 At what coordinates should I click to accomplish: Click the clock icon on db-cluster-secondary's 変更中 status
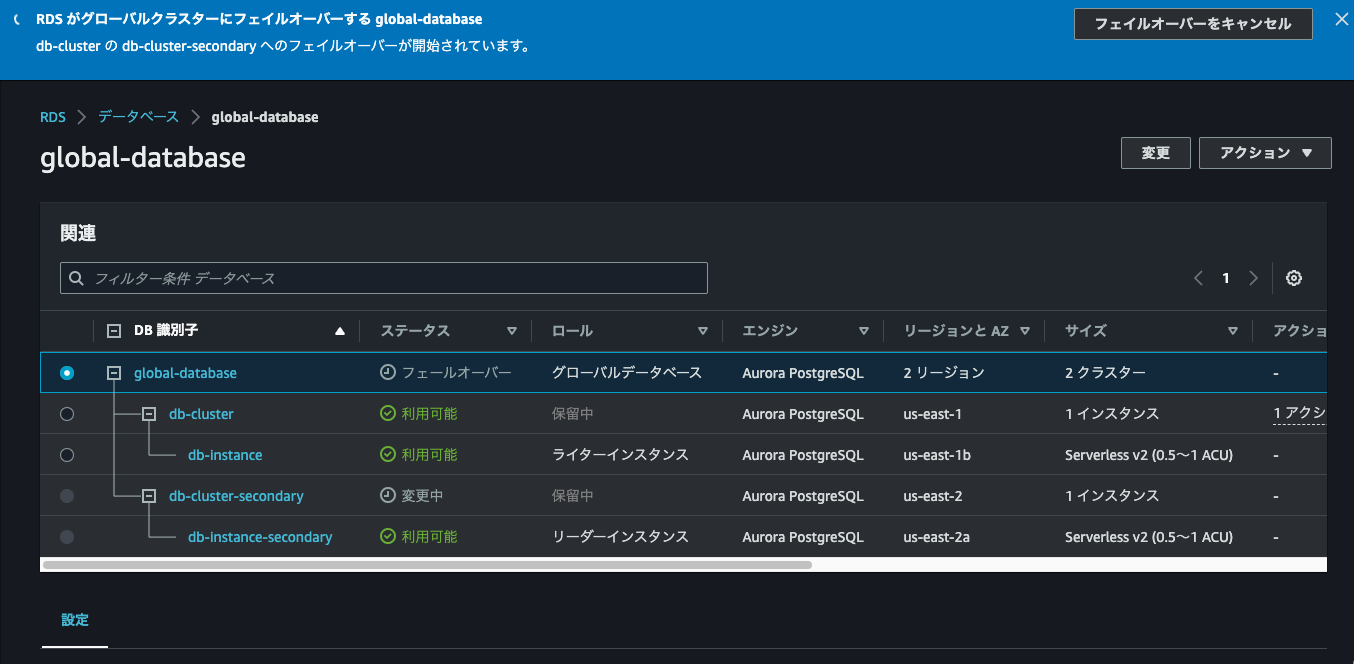tap(386, 495)
